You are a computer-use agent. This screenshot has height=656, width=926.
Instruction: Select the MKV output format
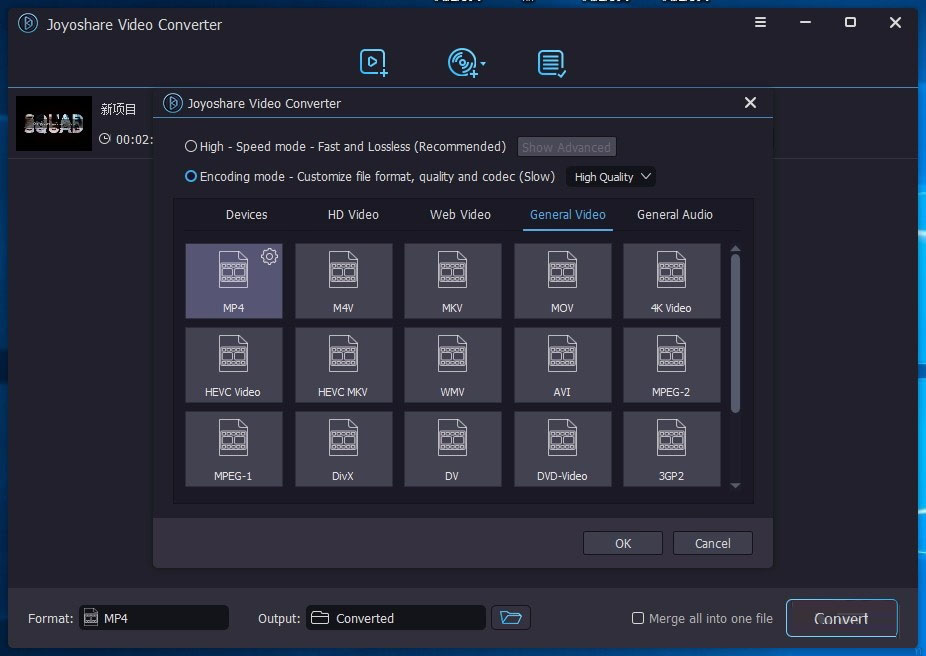click(x=452, y=280)
